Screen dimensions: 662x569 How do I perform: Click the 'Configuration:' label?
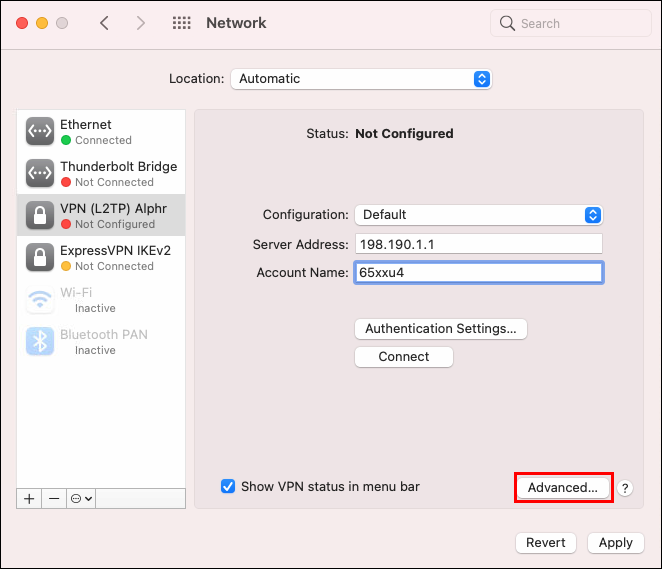(306, 215)
